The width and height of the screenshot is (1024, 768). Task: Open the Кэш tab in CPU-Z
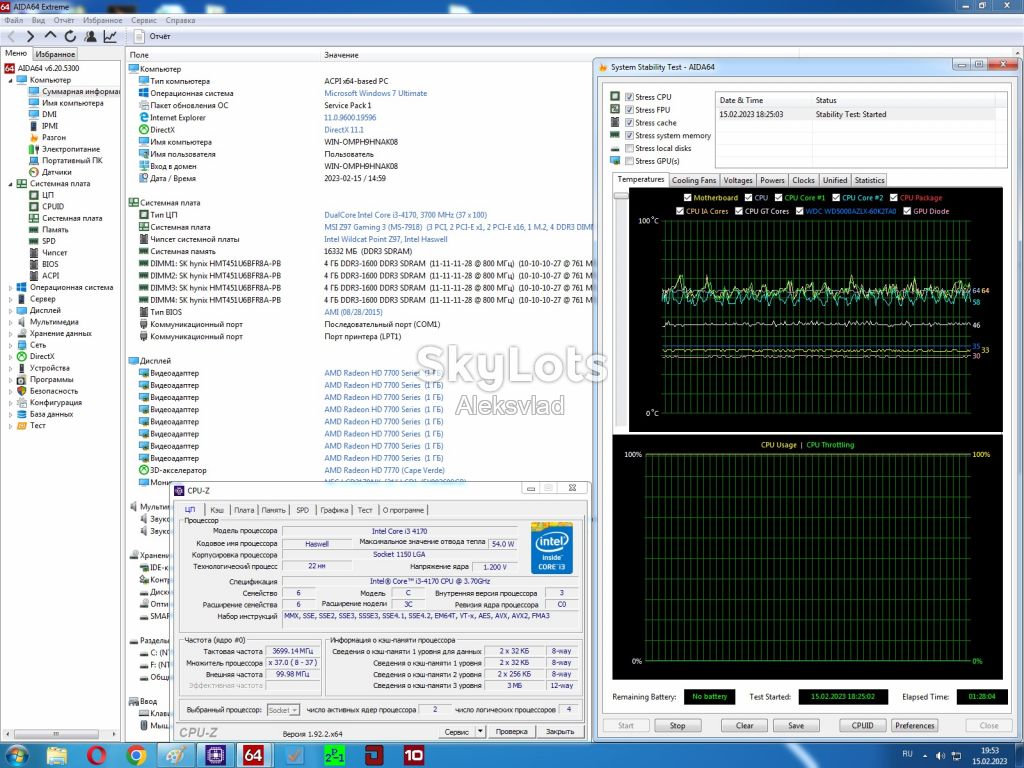tap(217, 510)
